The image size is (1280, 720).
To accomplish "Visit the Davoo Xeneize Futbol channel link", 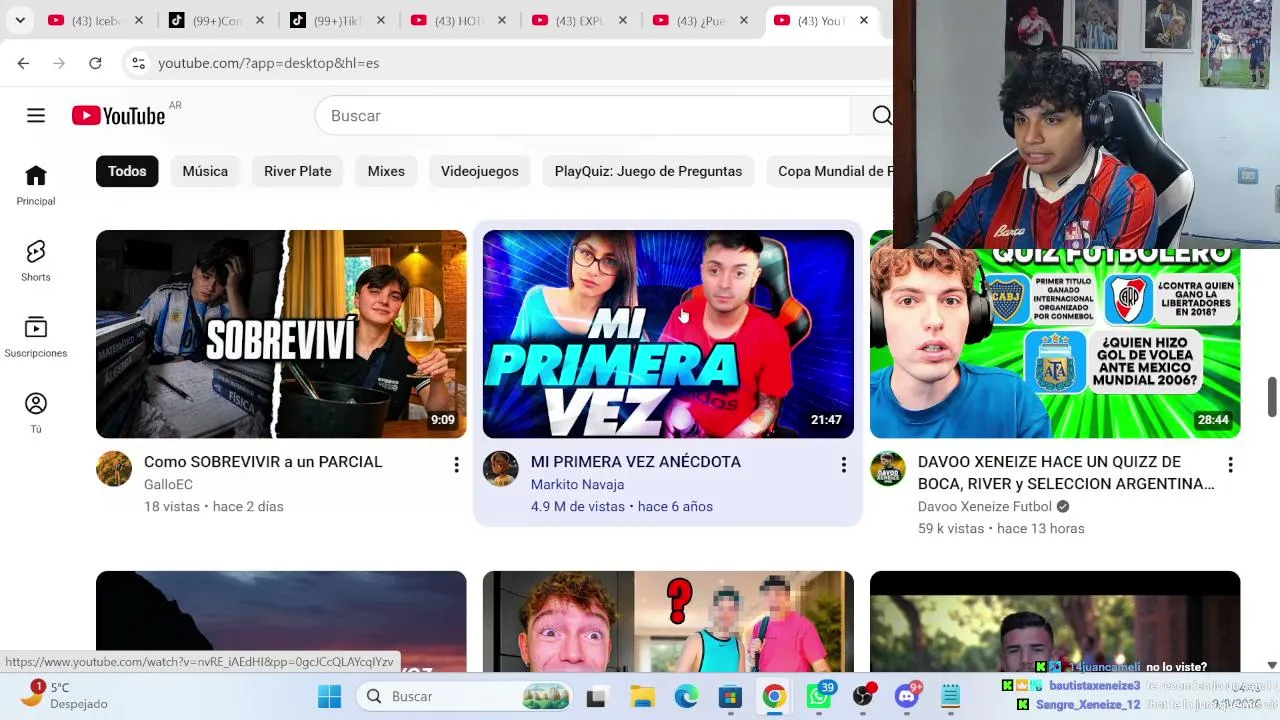I will [x=985, y=507].
